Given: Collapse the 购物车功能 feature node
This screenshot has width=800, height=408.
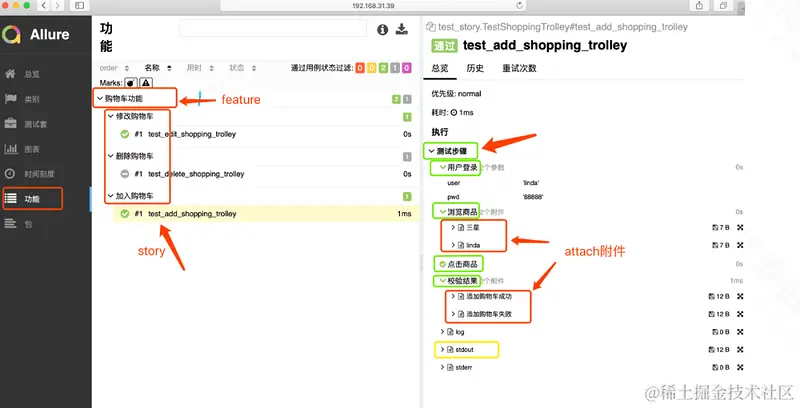Looking at the screenshot, I should [101, 98].
